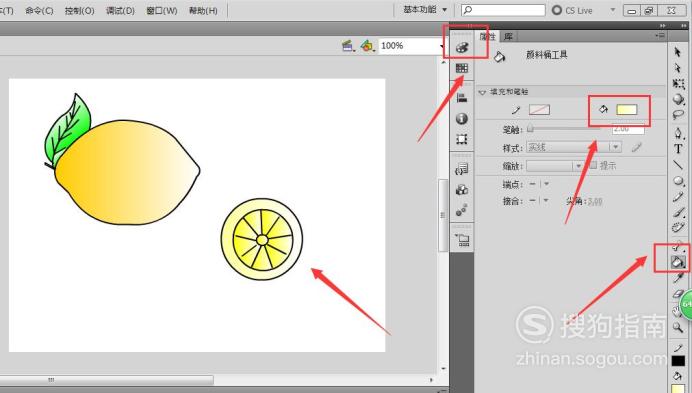Select the Pen tool
692x393 pixels.
[678, 133]
